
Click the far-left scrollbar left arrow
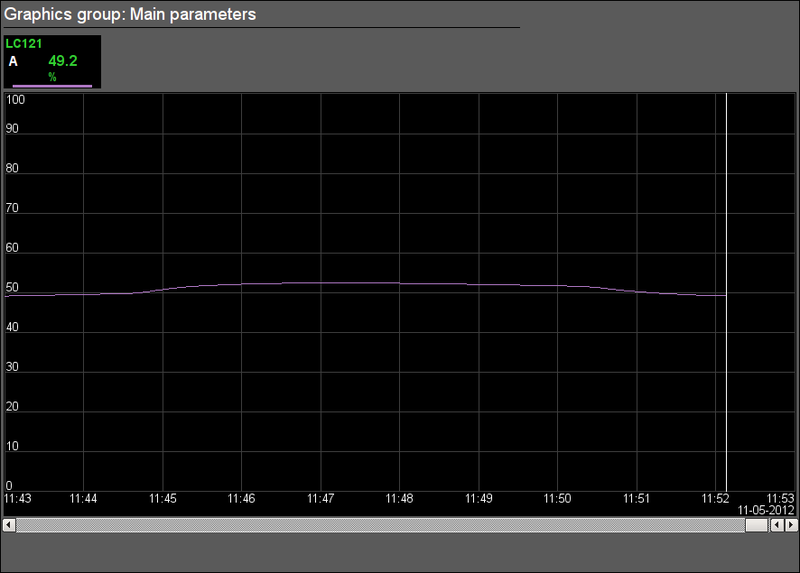pyautogui.click(x=9, y=525)
